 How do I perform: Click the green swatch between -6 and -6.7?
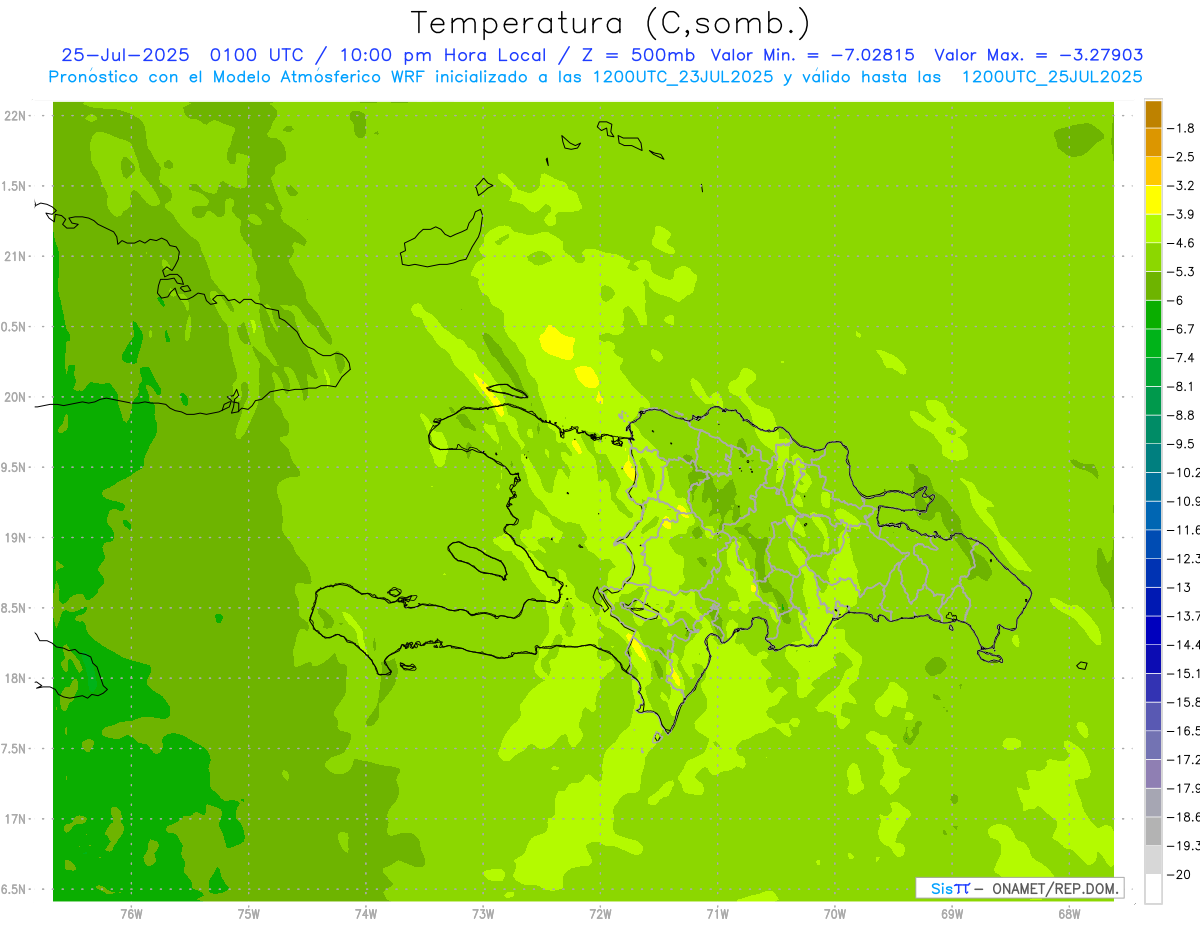pyautogui.click(x=1153, y=315)
